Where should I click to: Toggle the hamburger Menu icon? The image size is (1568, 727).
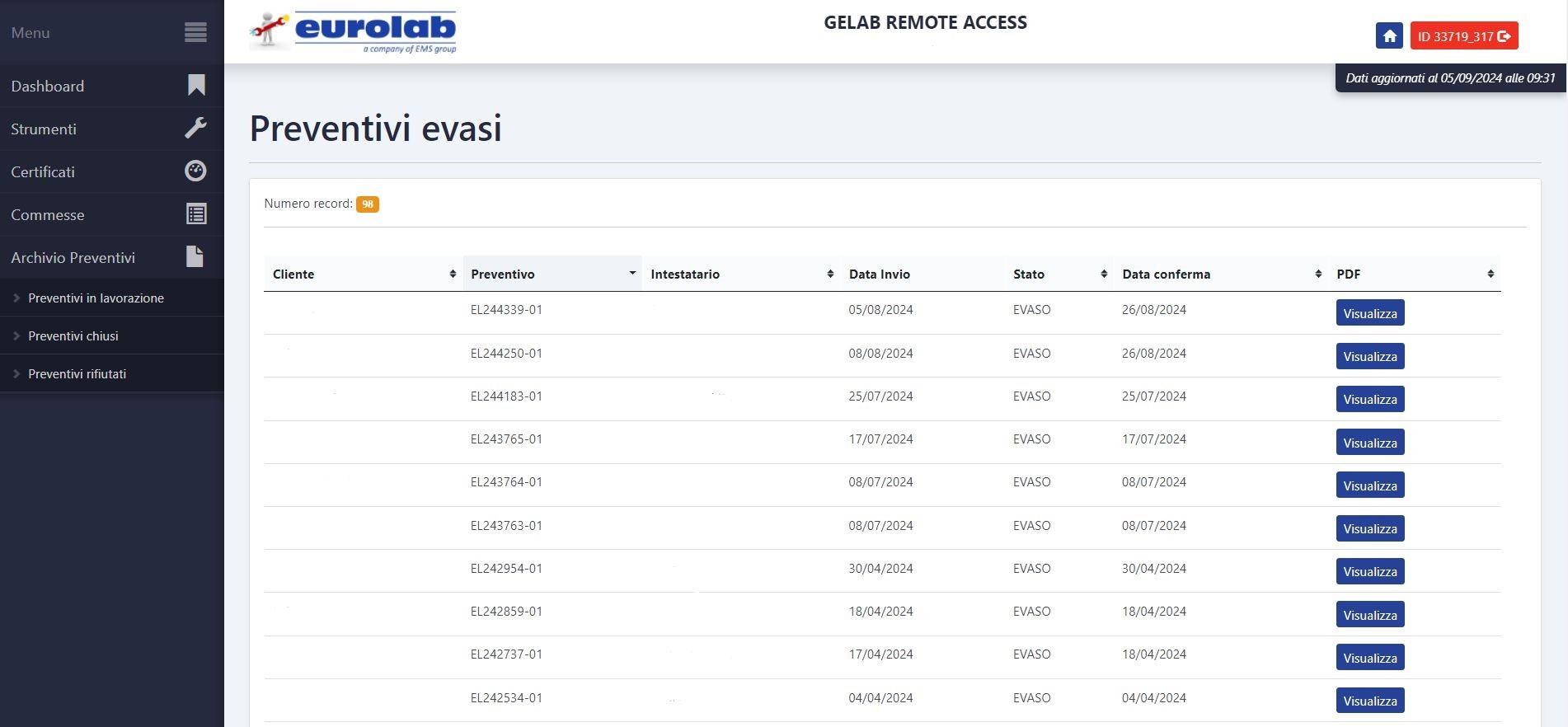point(195,32)
